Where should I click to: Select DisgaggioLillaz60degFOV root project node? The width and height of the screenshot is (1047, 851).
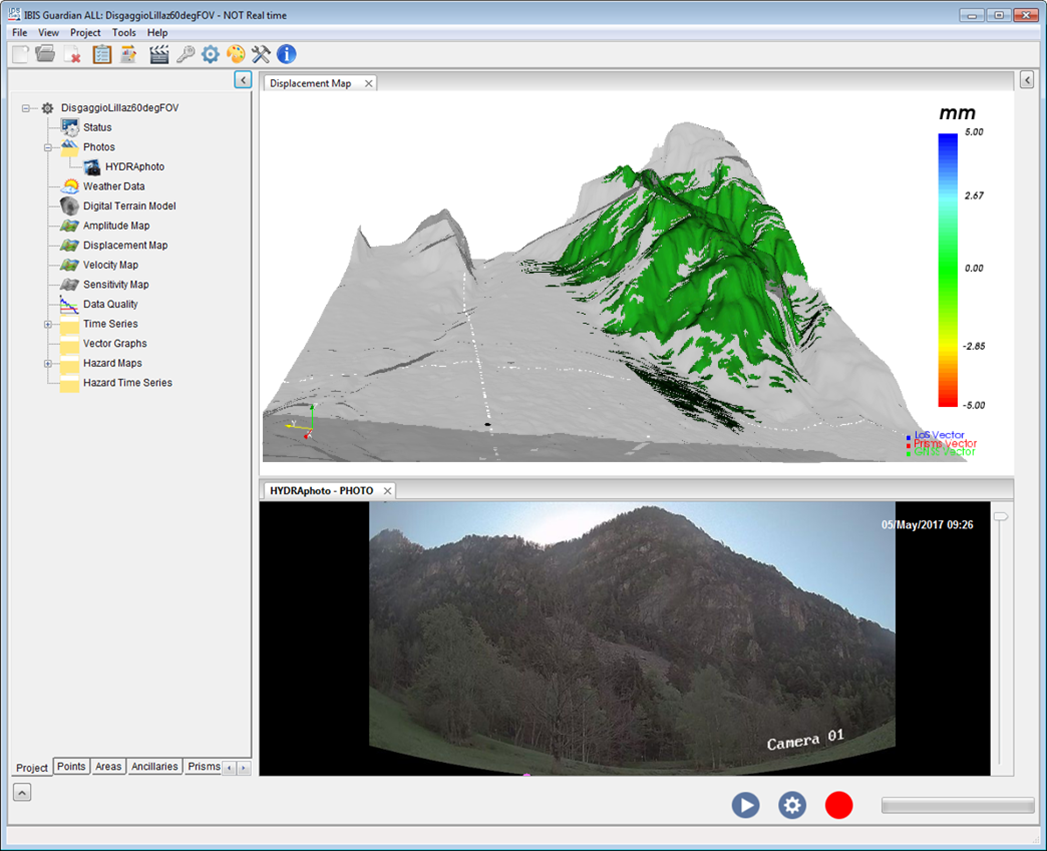coord(120,108)
